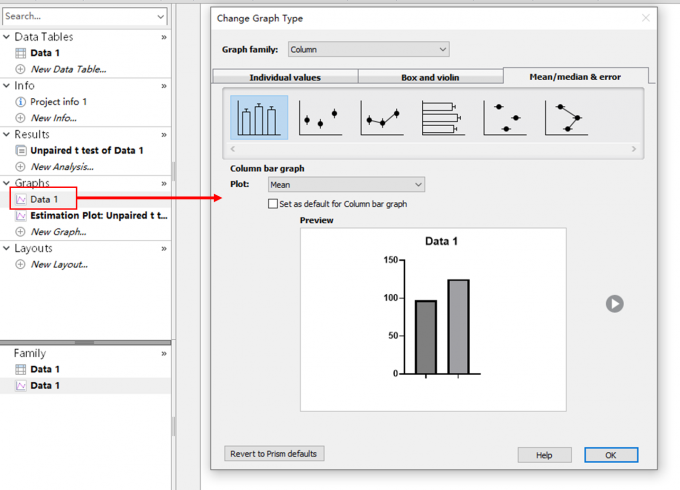Confirm with the OK button
Image resolution: width=680 pixels, height=490 pixels.
pyautogui.click(x=611, y=455)
